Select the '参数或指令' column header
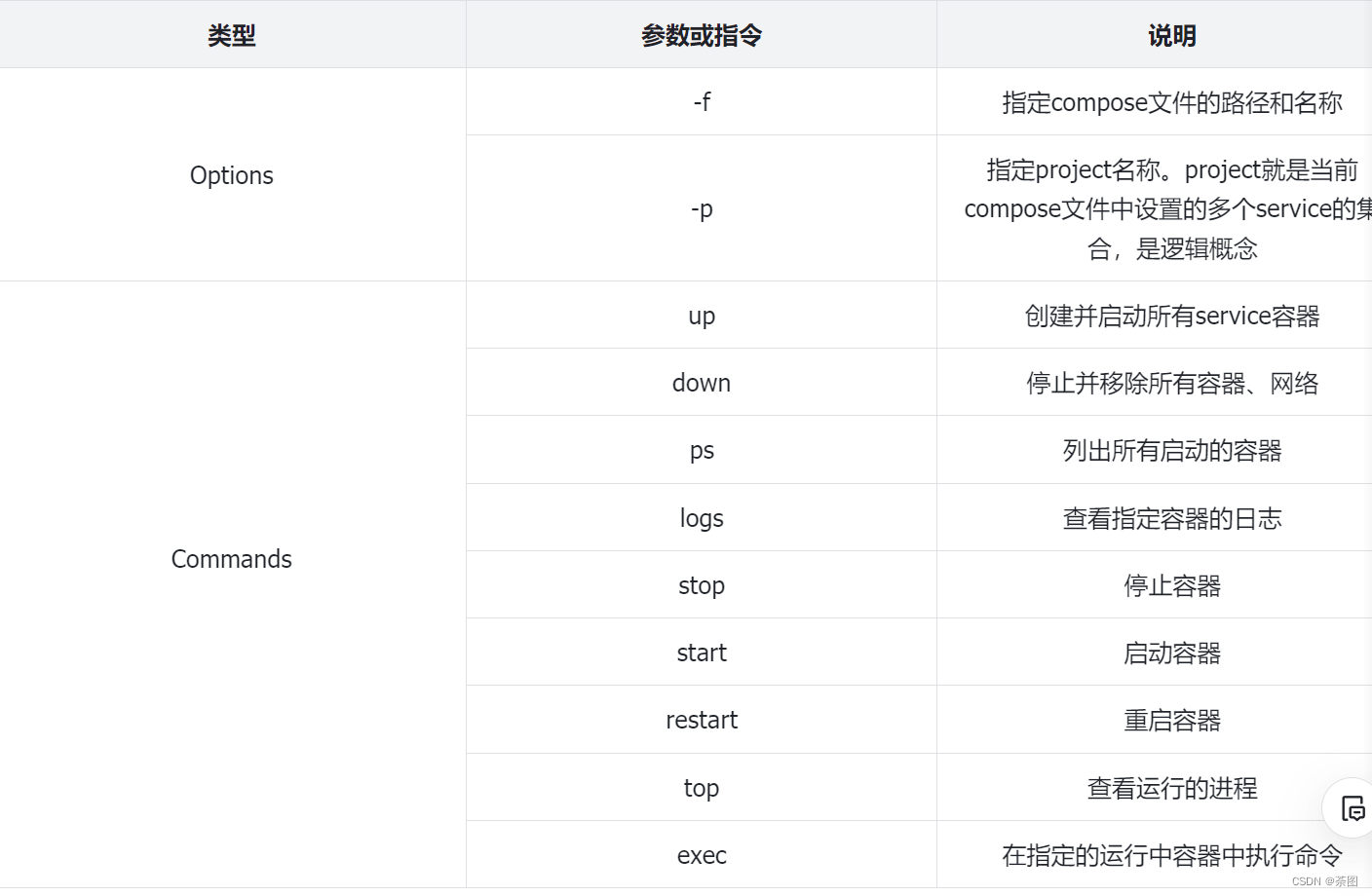The image size is (1372, 896). 702,35
